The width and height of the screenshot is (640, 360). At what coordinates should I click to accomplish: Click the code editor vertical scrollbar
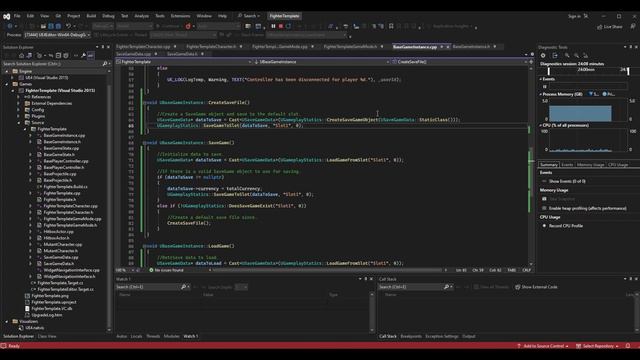(x=531, y=167)
